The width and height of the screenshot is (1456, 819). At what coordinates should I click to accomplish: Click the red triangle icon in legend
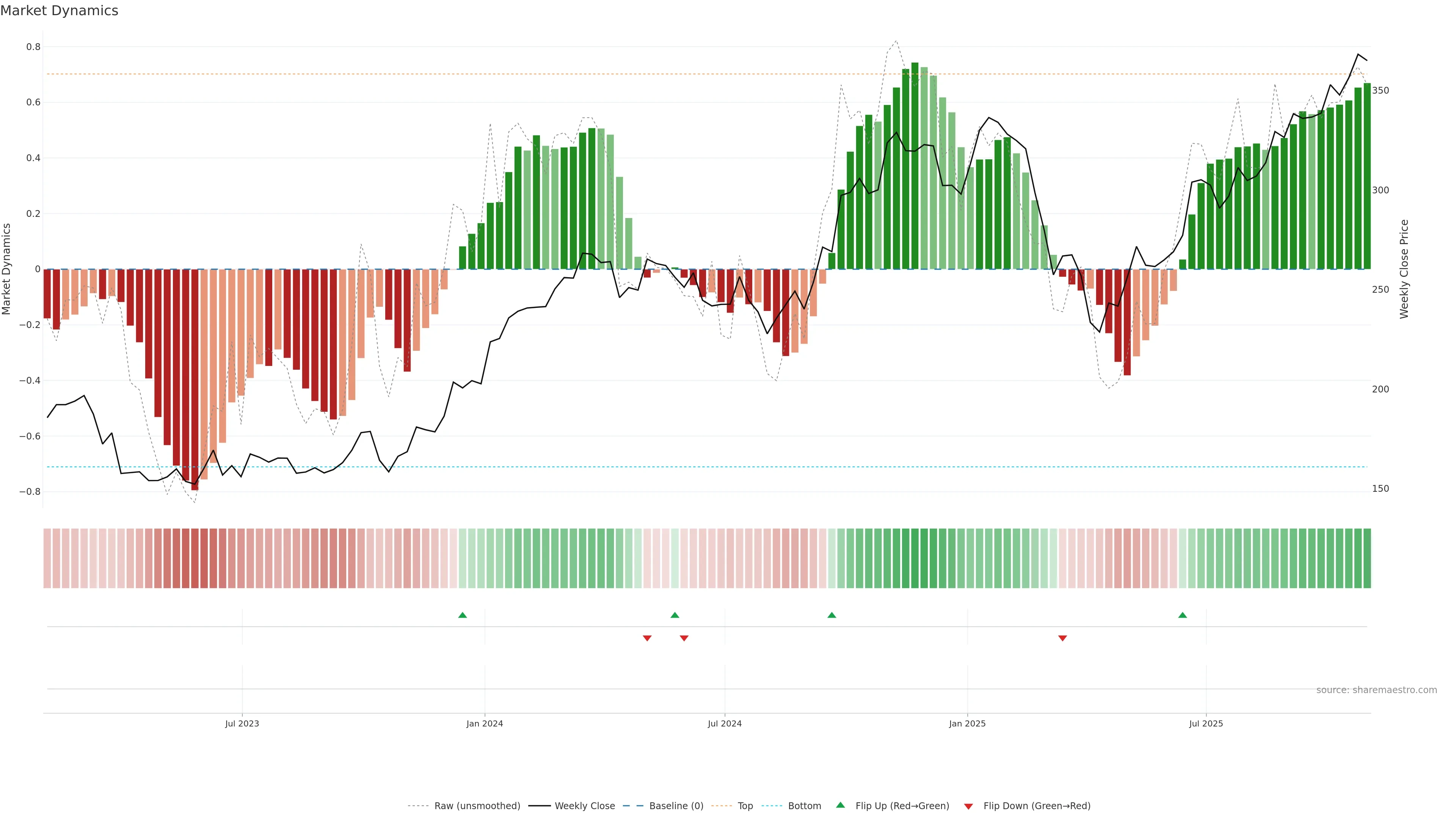click(968, 806)
